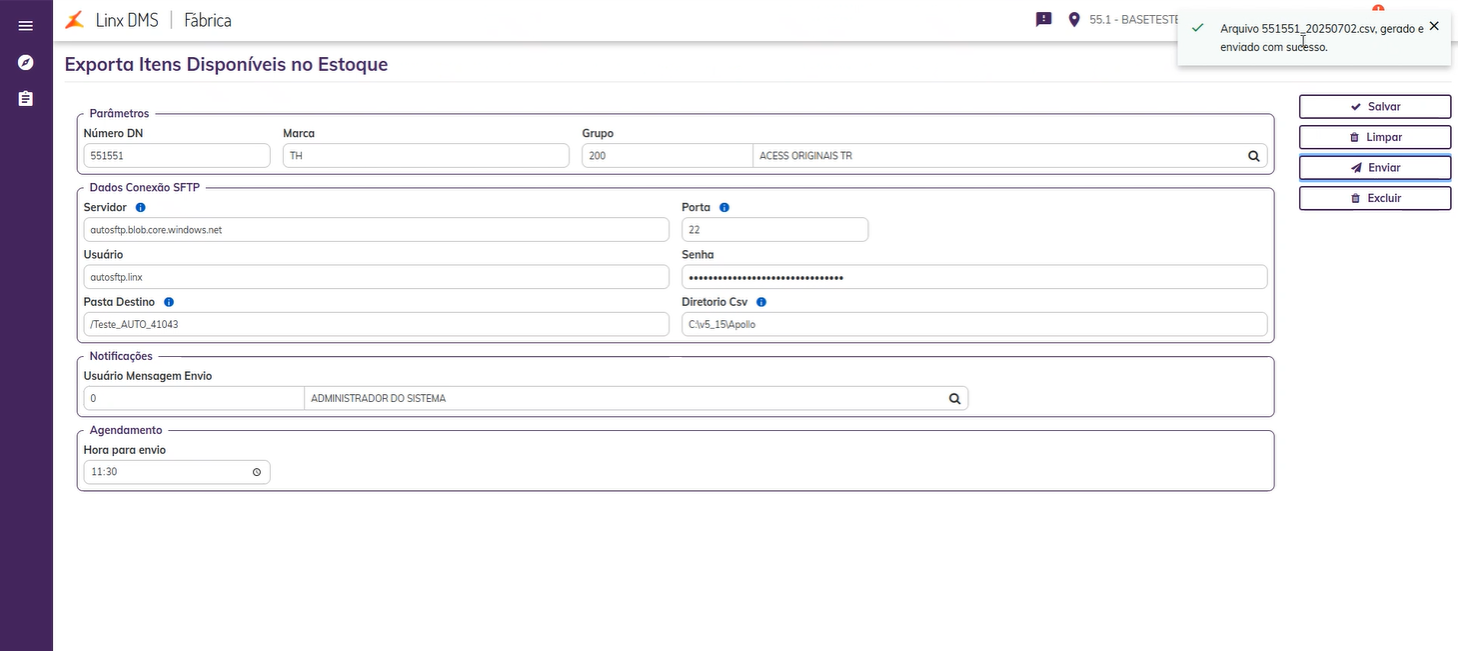Open the clipboard icon in sidebar
Image resolution: width=1458 pixels, height=651 pixels.
click(x=26, y=99)
